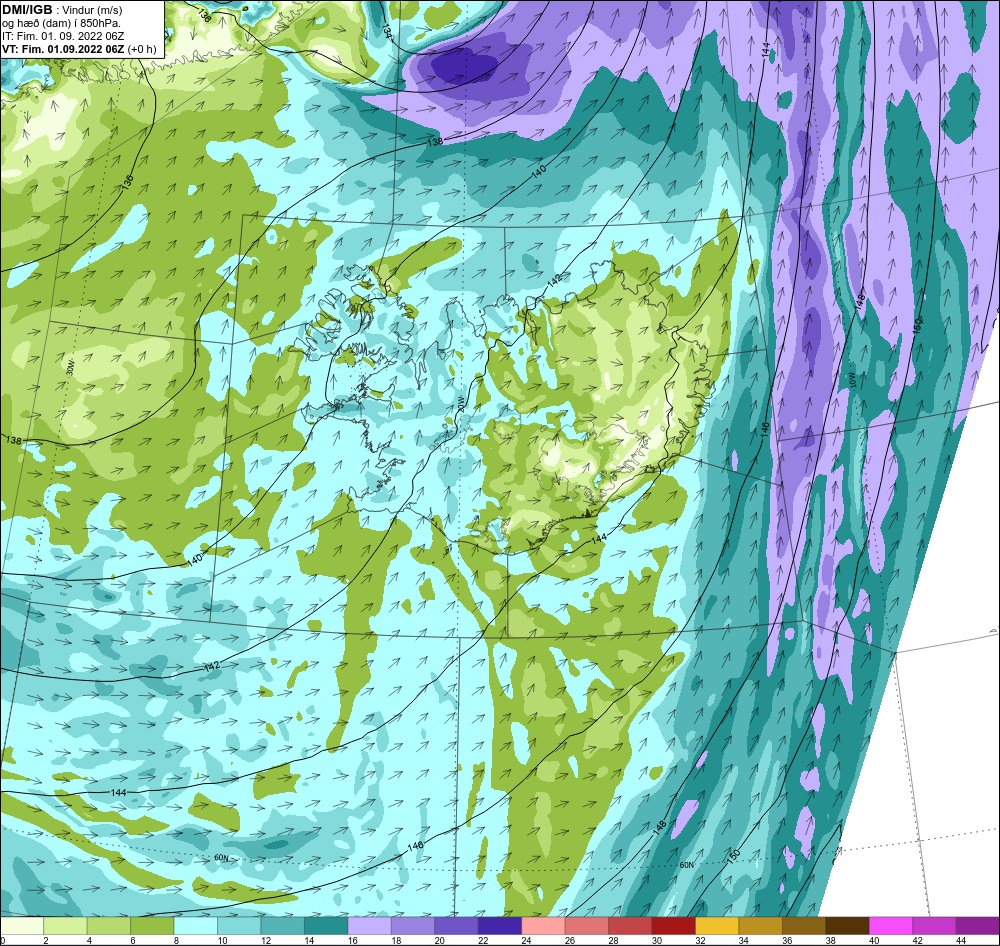1000x946 pixels.
Task: Click the 34–36 m/s gold legend swatch
Action: (x=760, y=926)
